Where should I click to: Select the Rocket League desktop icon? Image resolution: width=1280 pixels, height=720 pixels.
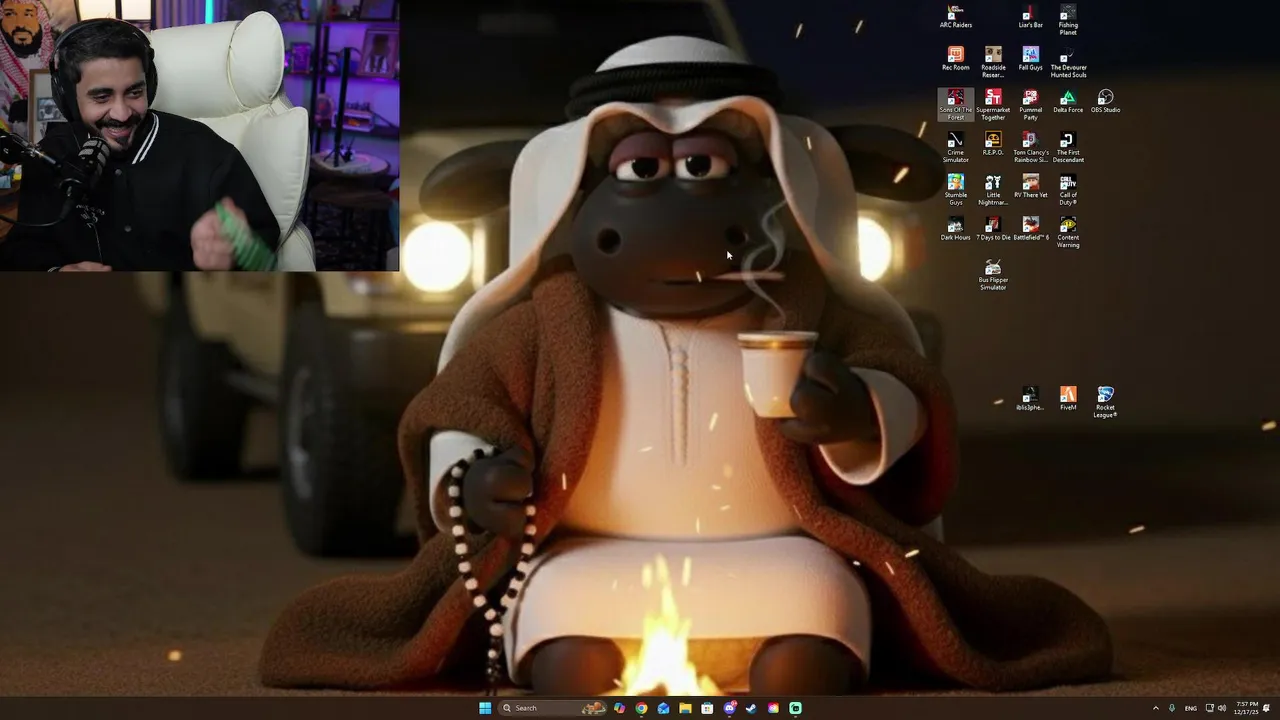click(x=1105, y=402)
